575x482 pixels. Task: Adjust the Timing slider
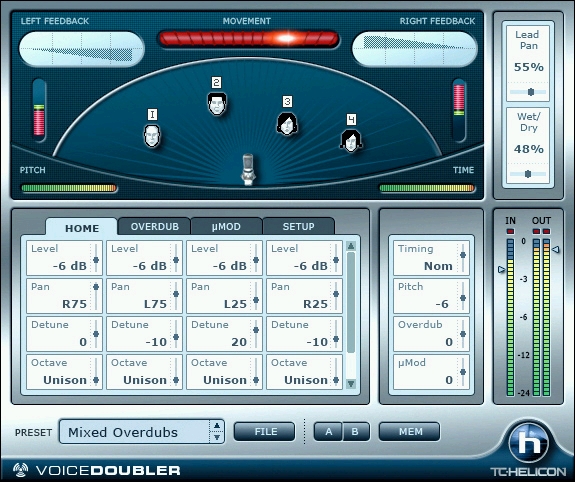(x=463, y=258)
